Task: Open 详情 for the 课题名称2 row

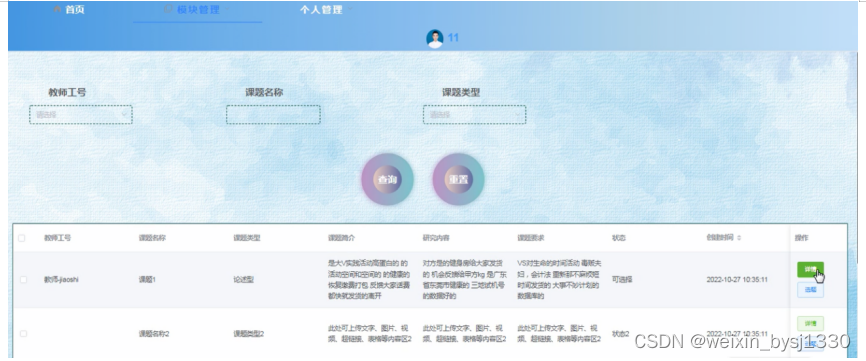Action: coord(810,323)
